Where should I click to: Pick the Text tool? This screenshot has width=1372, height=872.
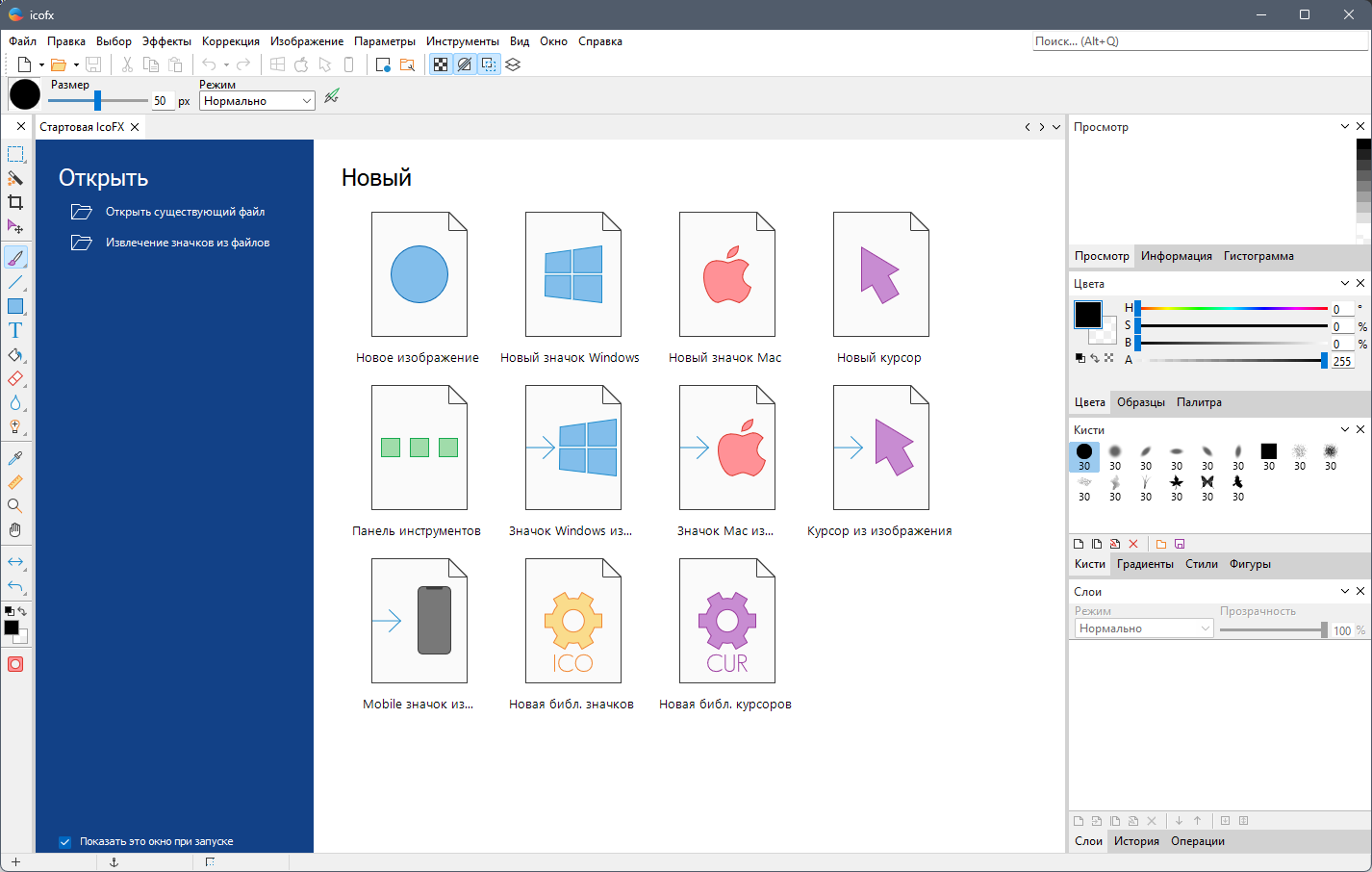[15, 331]
